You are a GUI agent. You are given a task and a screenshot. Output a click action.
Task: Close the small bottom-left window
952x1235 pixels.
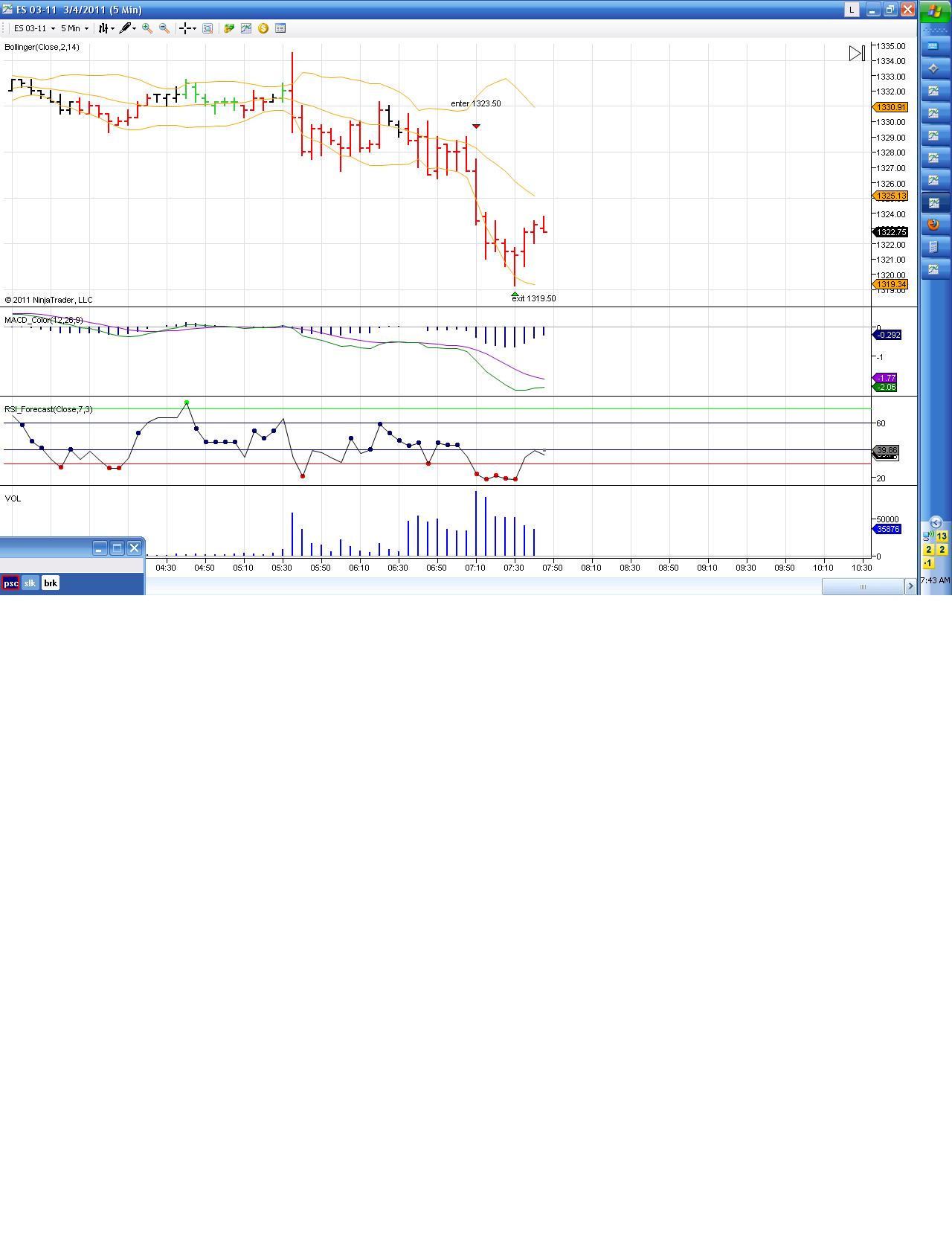coord(134,548)
